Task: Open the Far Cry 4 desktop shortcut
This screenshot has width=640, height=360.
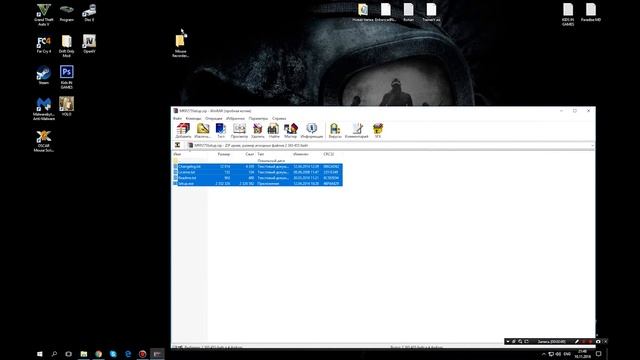Action: click(44, 44)
